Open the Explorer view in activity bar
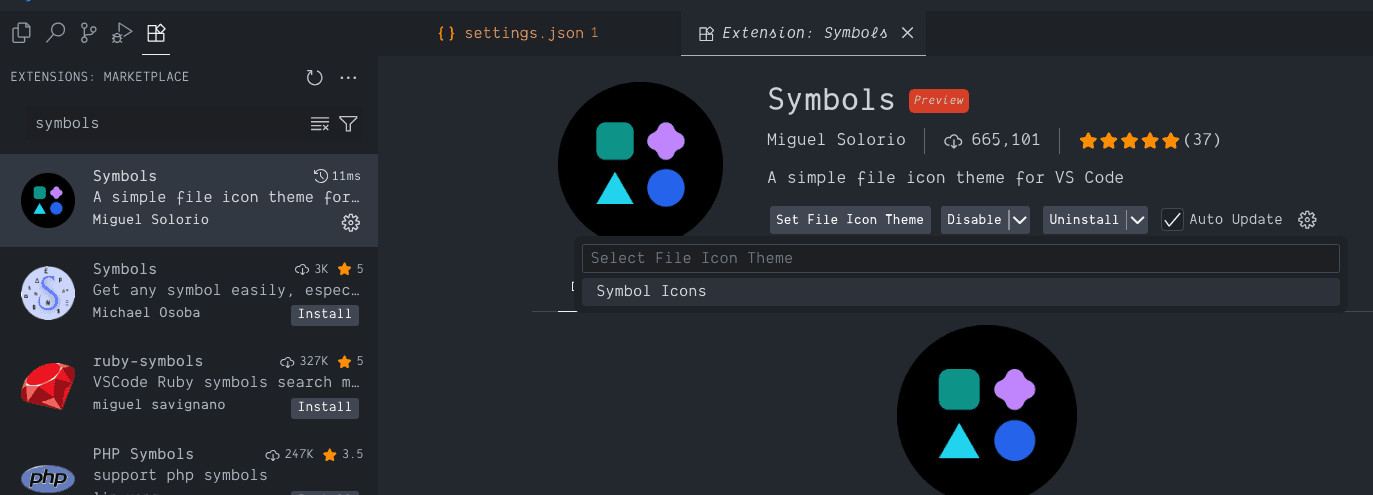Viewport: 1373px width, 495px height. (21, 33)
